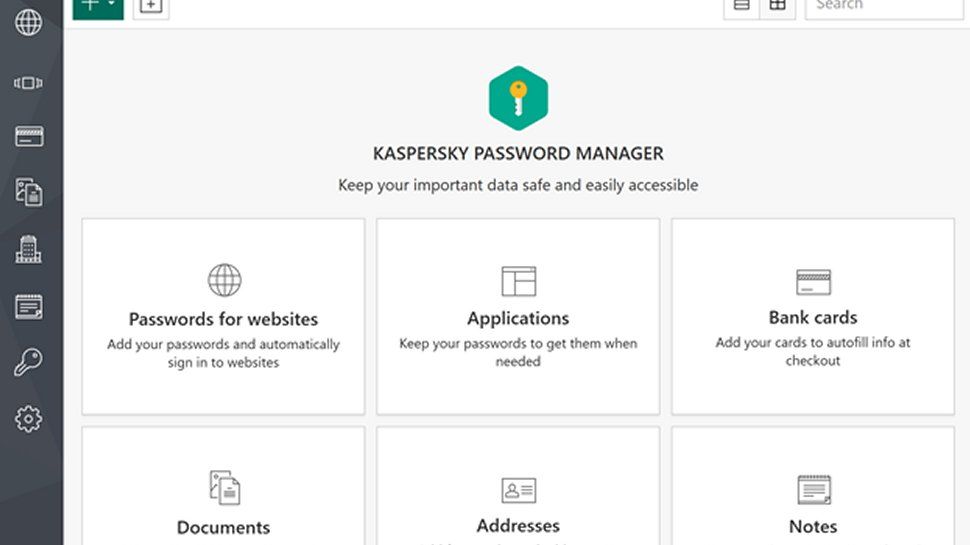Expand the Add button dropdown arrow
The height and width of the screenshot is (545, 970).
point(112,5)
